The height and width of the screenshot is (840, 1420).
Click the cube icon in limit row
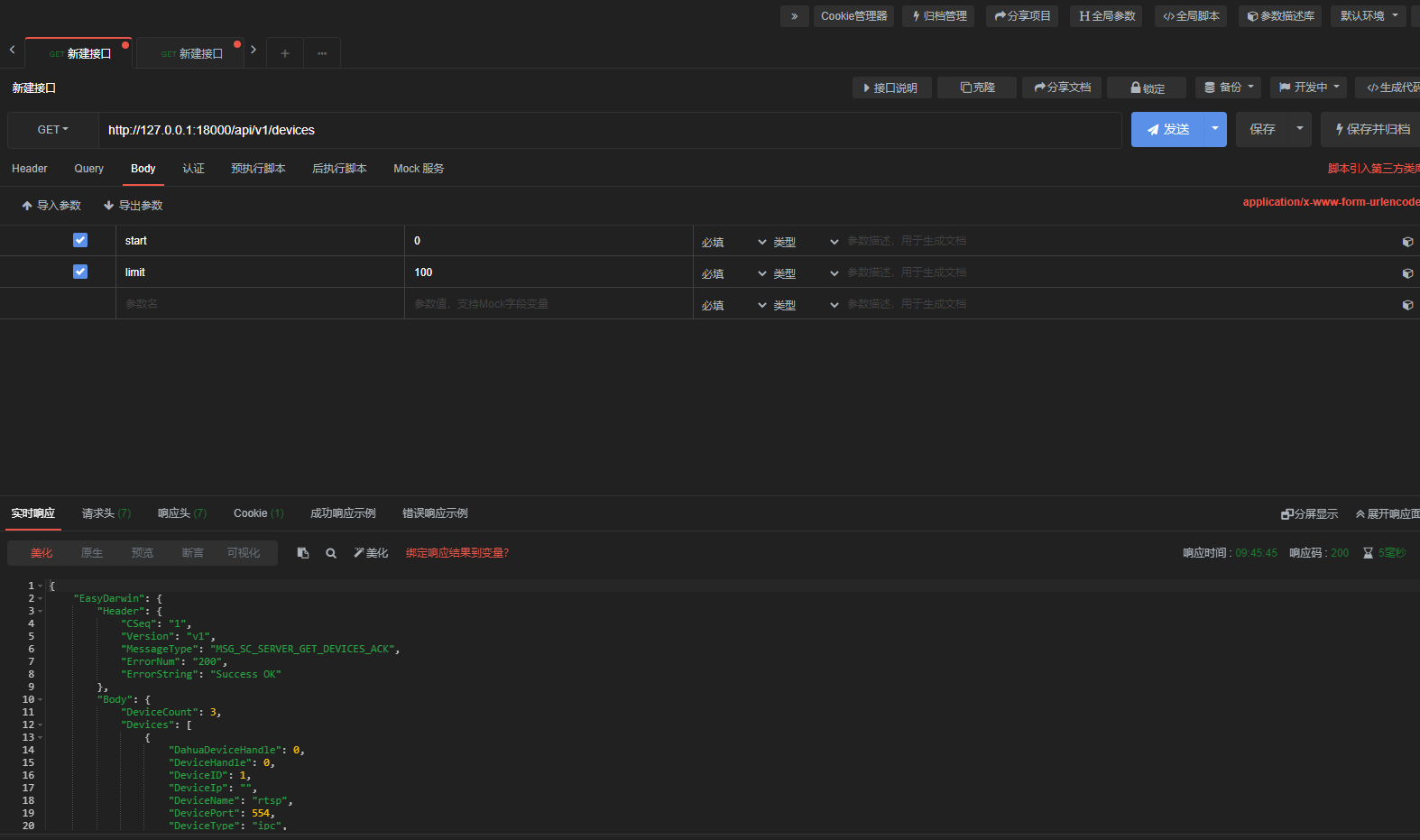(1407, 273)
